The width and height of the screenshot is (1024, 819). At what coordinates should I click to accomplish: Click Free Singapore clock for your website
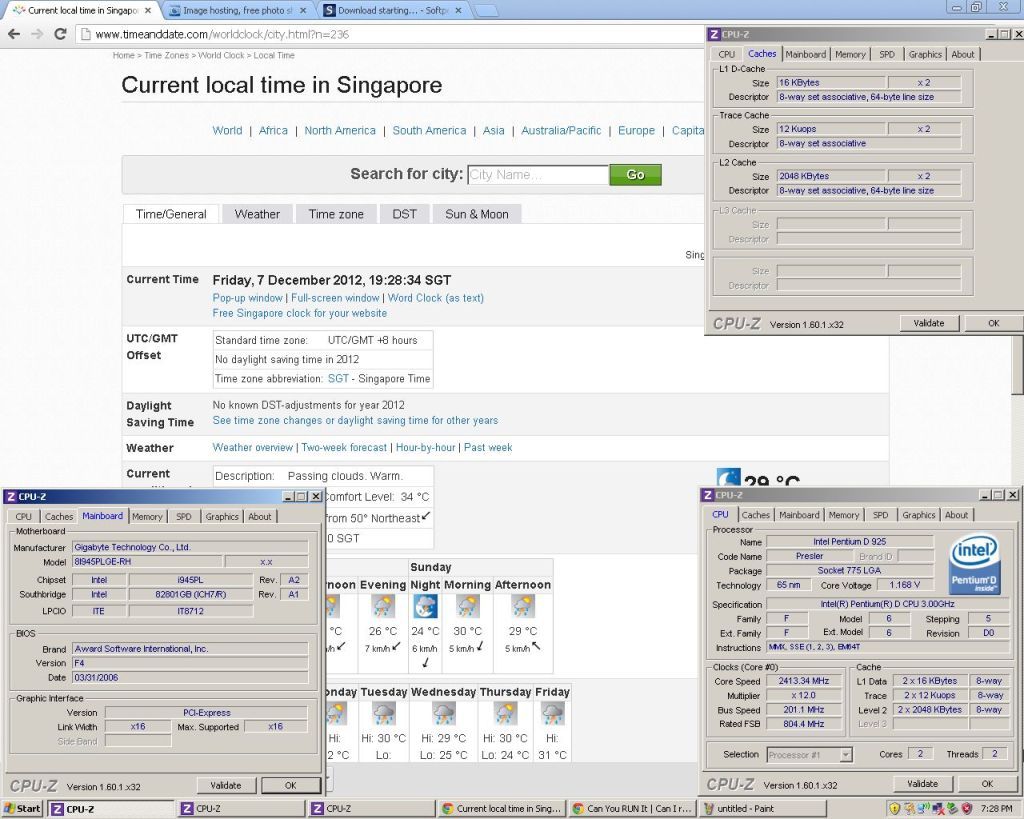299,313
